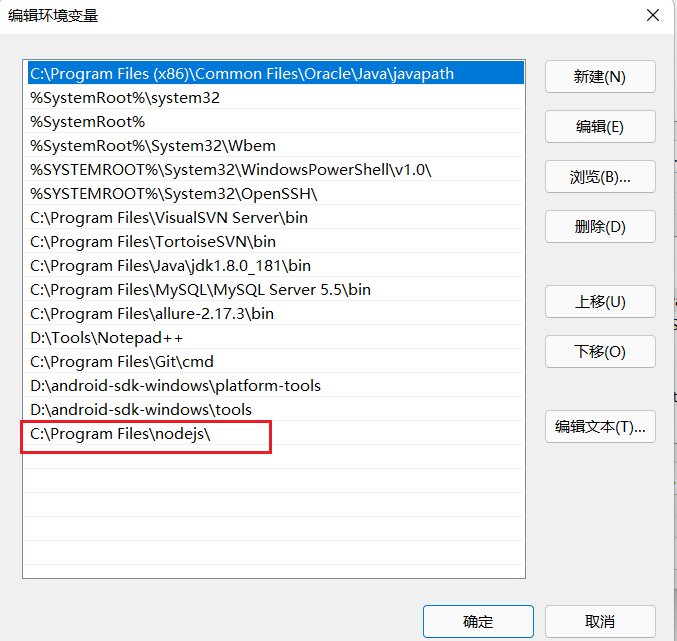
Task: Move entry down with 下移(O)
Action: click(x=600, y=351)
